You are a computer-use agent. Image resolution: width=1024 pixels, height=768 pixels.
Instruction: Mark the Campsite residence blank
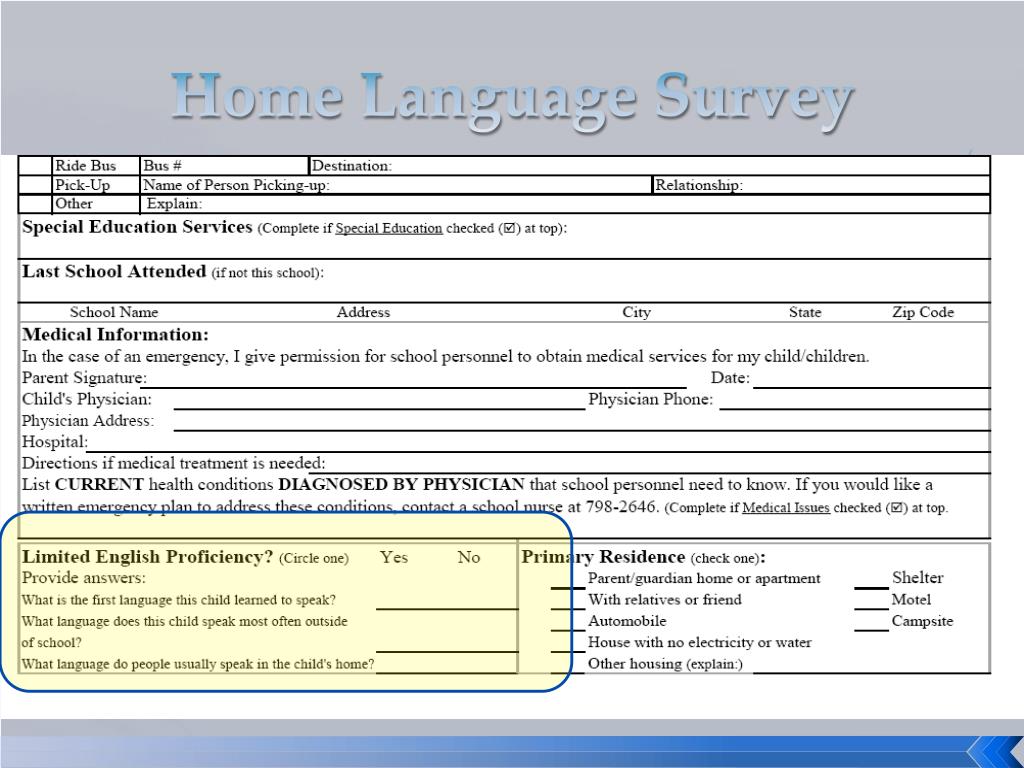tap(871, 622)
